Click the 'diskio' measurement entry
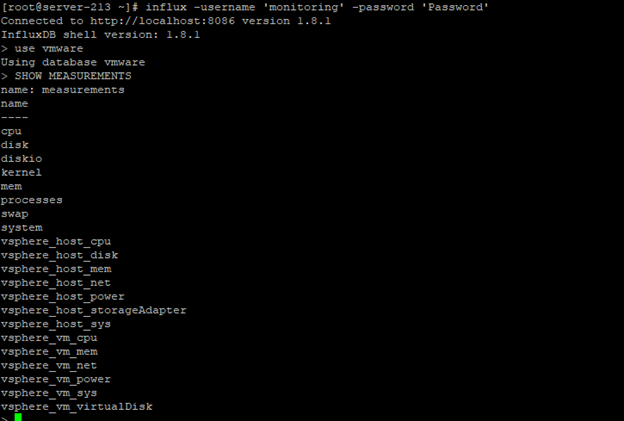Image resolution: width=624 pixels, height=421 pixels. click(21, 158)
